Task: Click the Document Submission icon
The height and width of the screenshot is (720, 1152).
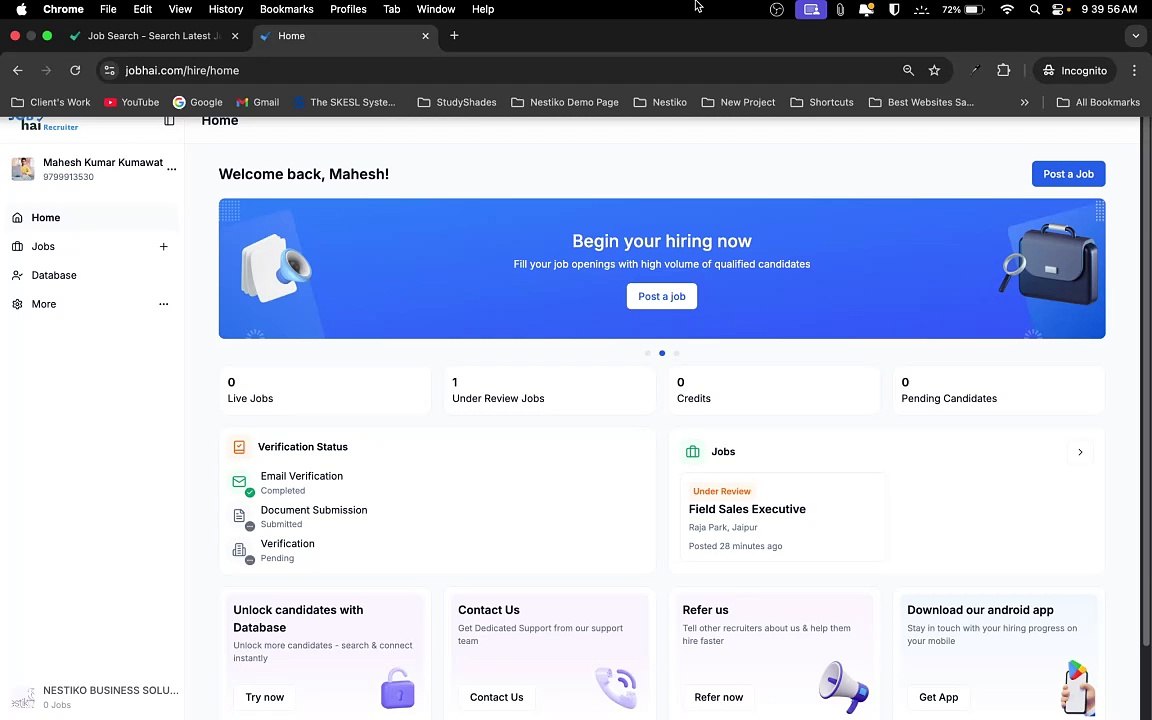Action: [x=240, y=516]
